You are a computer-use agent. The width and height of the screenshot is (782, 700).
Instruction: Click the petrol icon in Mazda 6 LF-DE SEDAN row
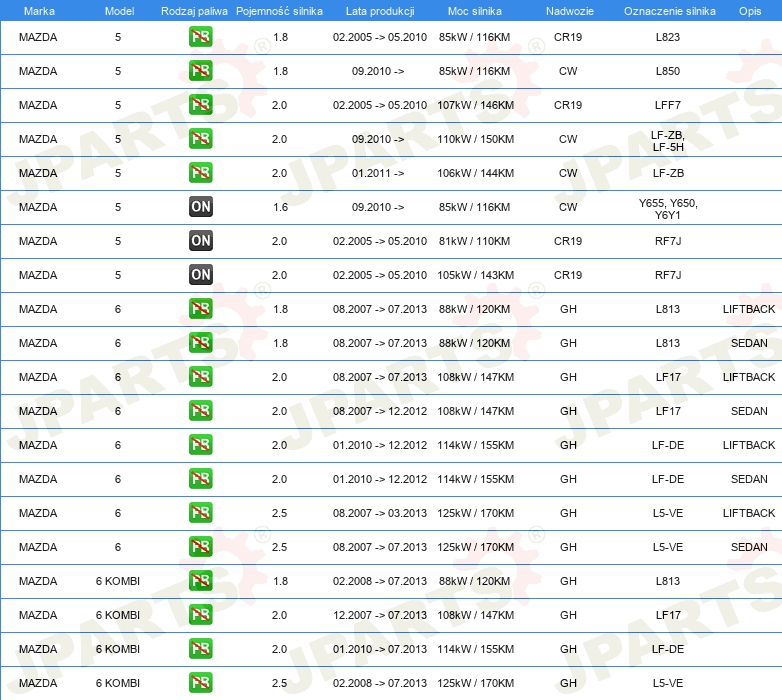[x=200, y=478]
